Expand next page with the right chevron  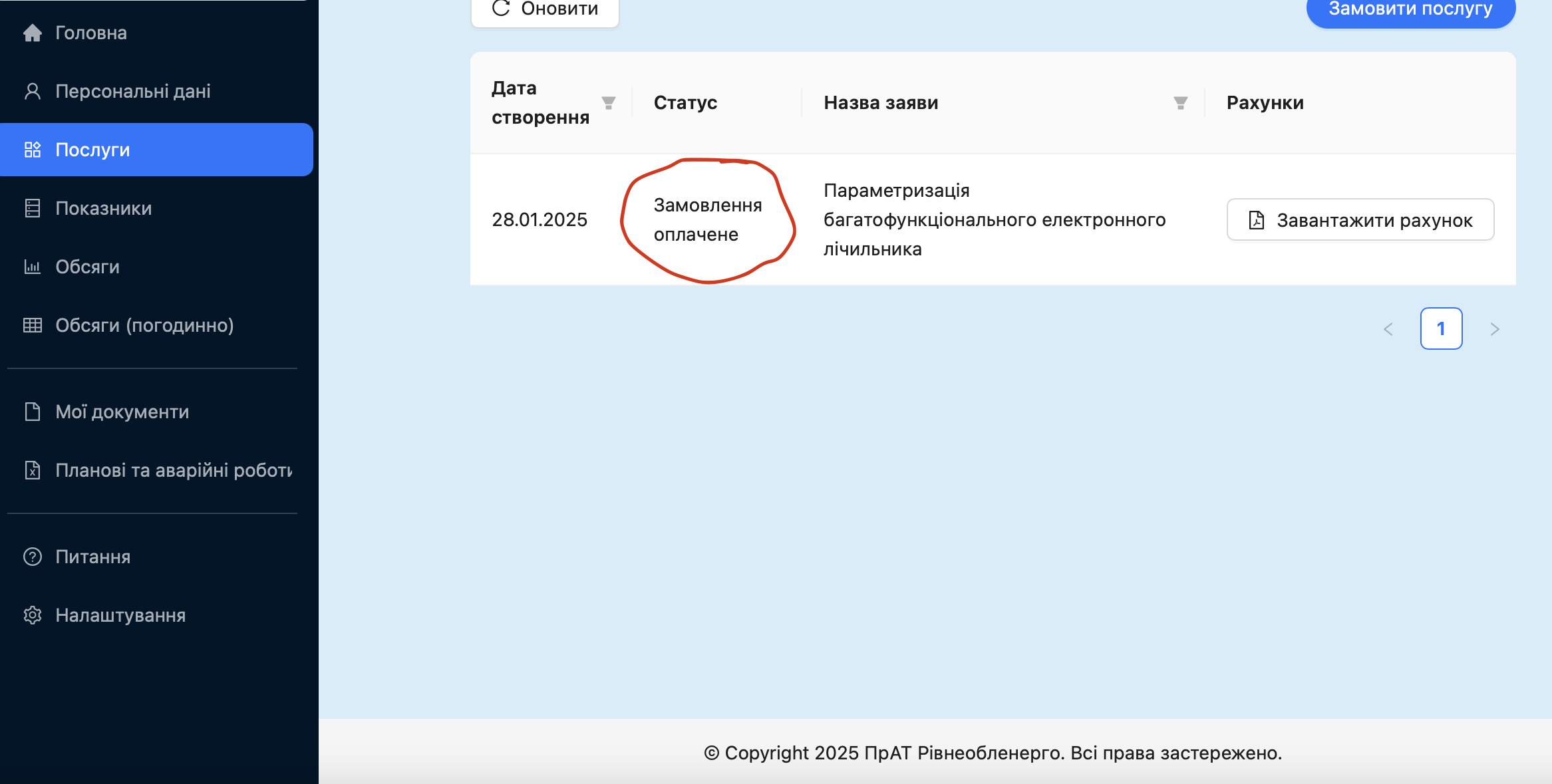pyautogui.click(x=1495, y=328)
